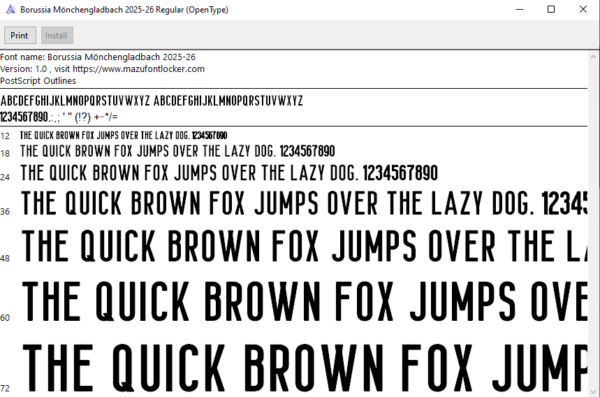Close the font viewer window
600x397 pixels.
tap(583, 9)
